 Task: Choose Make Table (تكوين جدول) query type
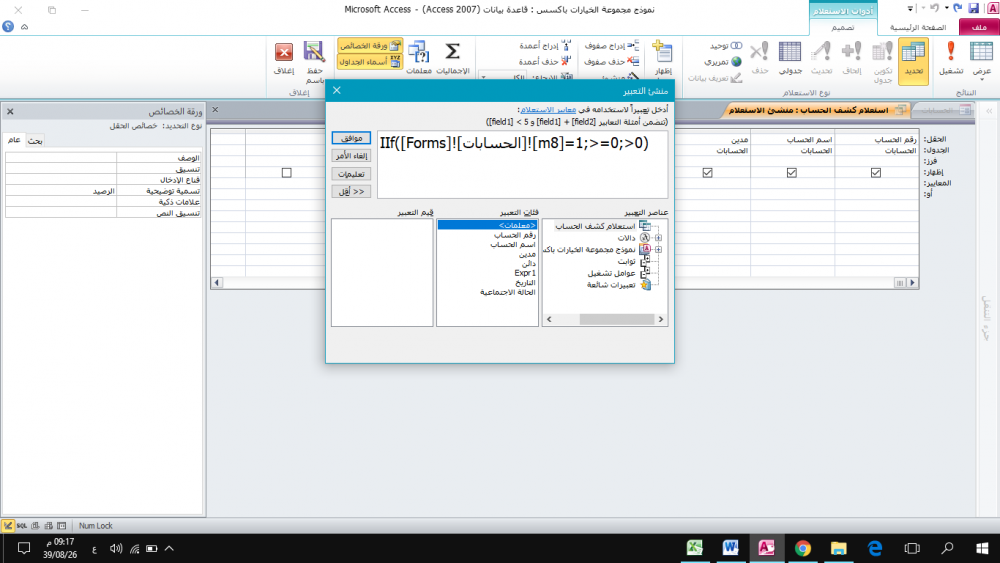pos(883,62)
